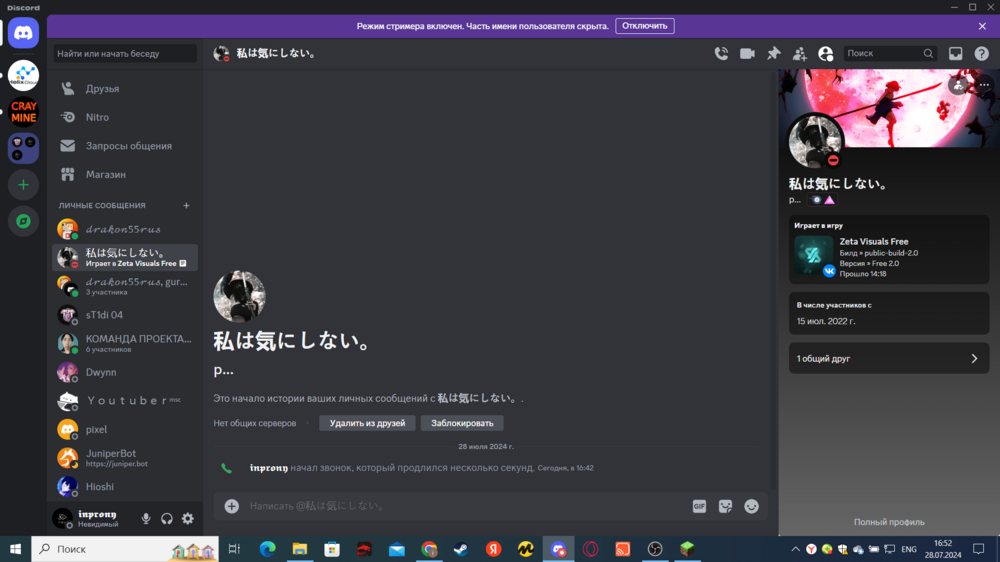Click the Найти или начать беседу field
Image resolution: width=1000 pixels, height=562 pixels.
click(x=125, y=54)
